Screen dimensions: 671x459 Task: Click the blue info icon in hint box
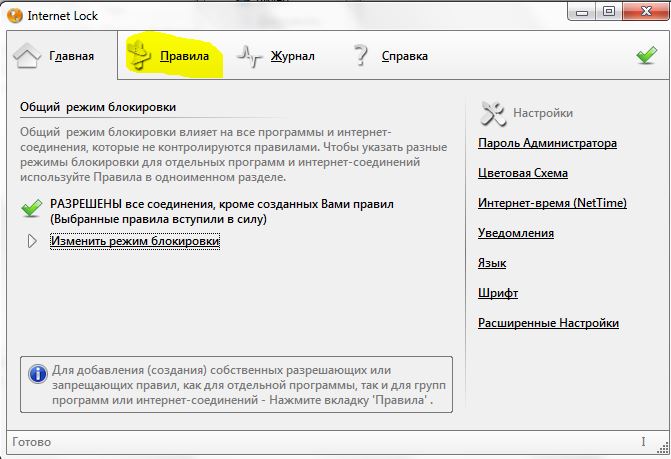[38, 374]
